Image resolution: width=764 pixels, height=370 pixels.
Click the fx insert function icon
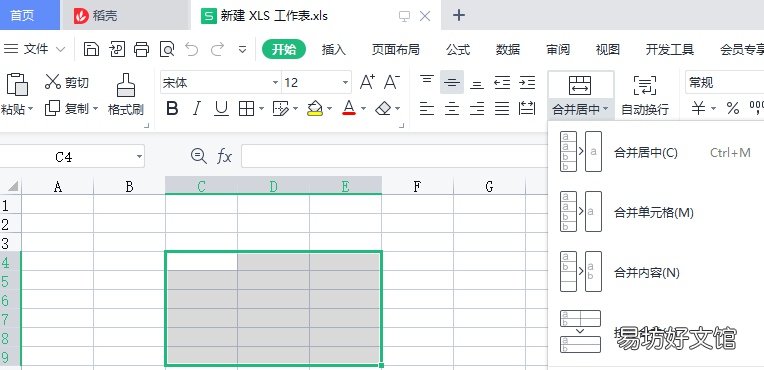coord(224,156)
